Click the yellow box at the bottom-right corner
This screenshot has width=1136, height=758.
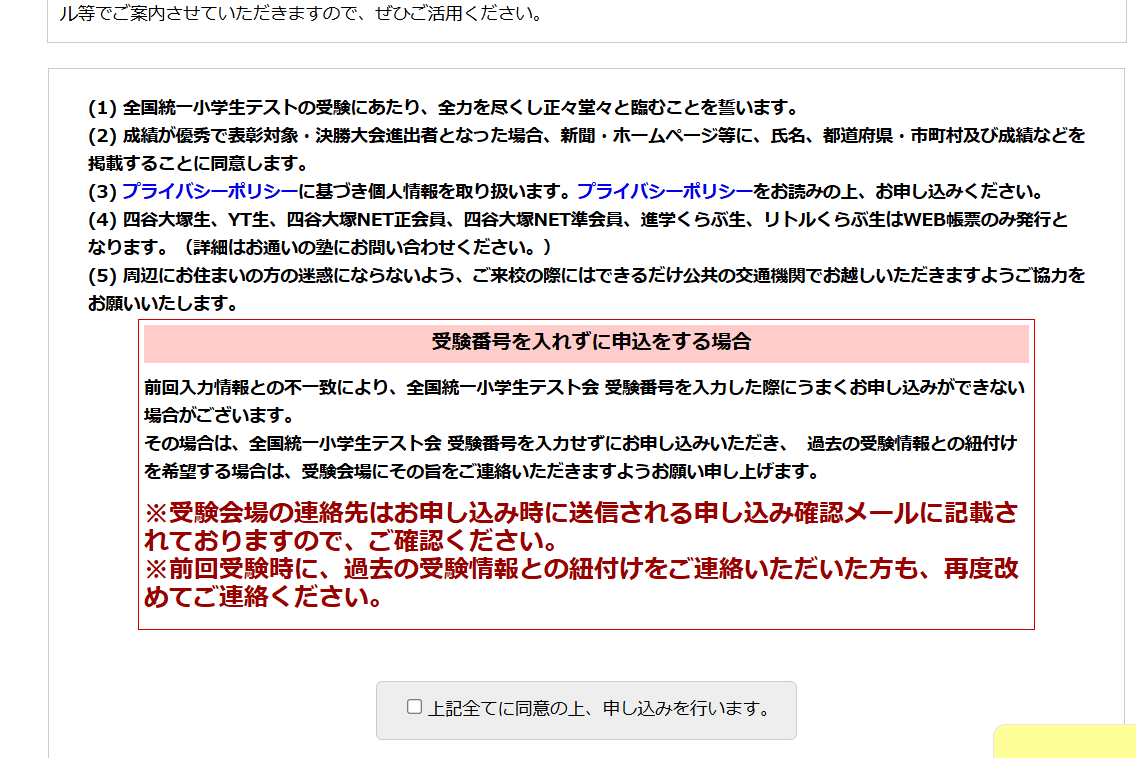(1065, 741)
